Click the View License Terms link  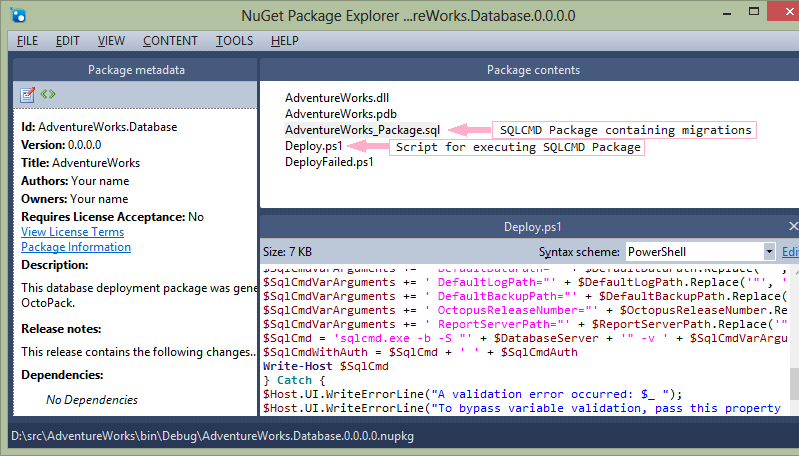pos(75,232)
